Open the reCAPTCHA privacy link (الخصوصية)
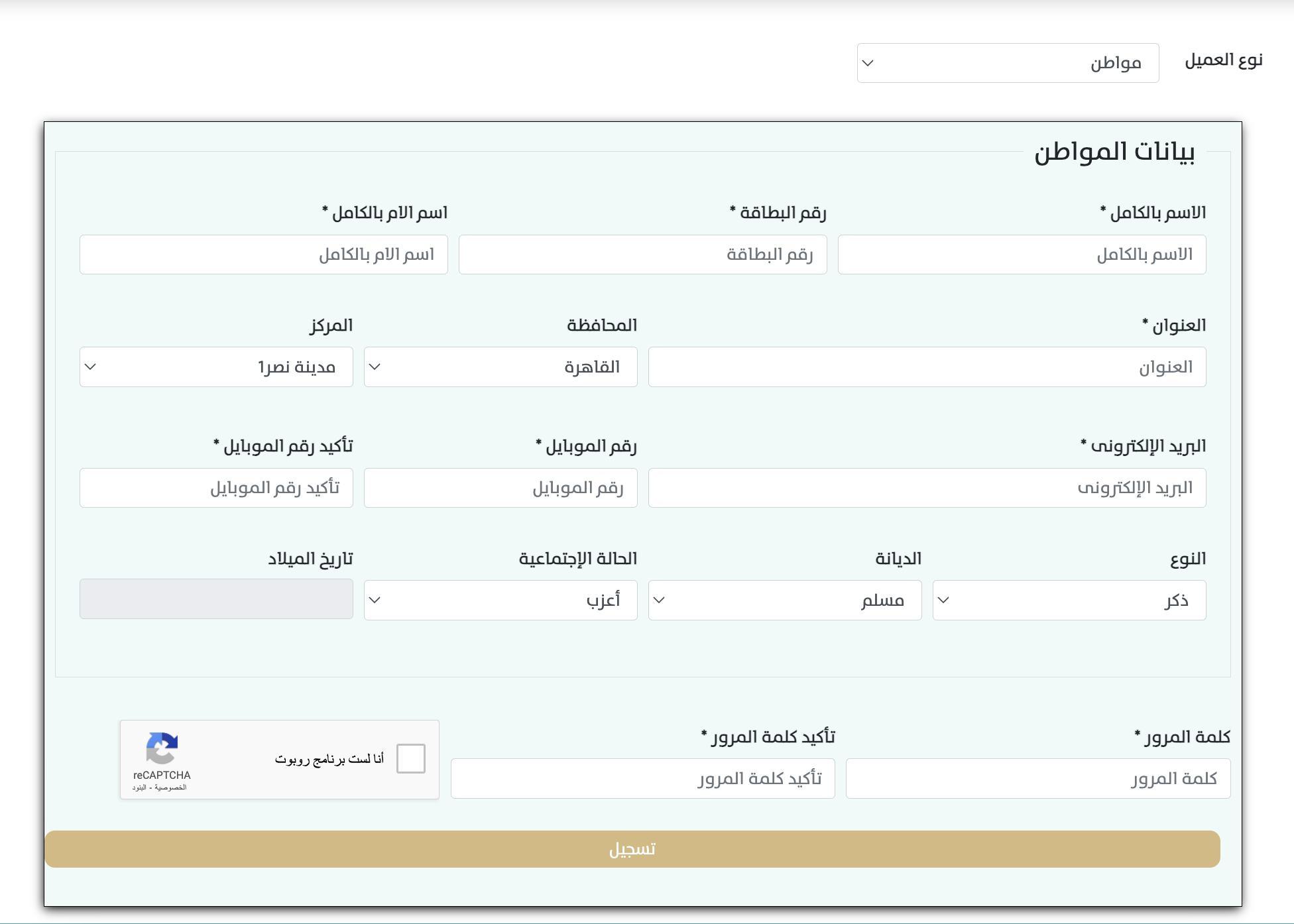 pyautogui.click(x=171, y=787)
